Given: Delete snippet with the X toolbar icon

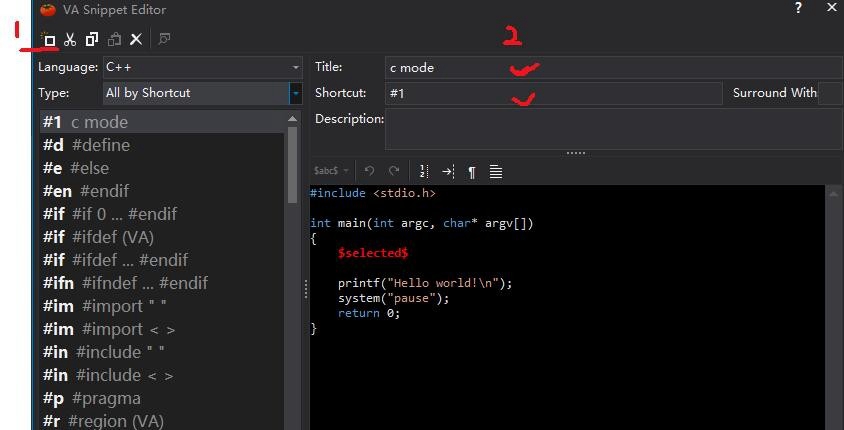Looking at the screenshot, I should (x=136, y=39).
